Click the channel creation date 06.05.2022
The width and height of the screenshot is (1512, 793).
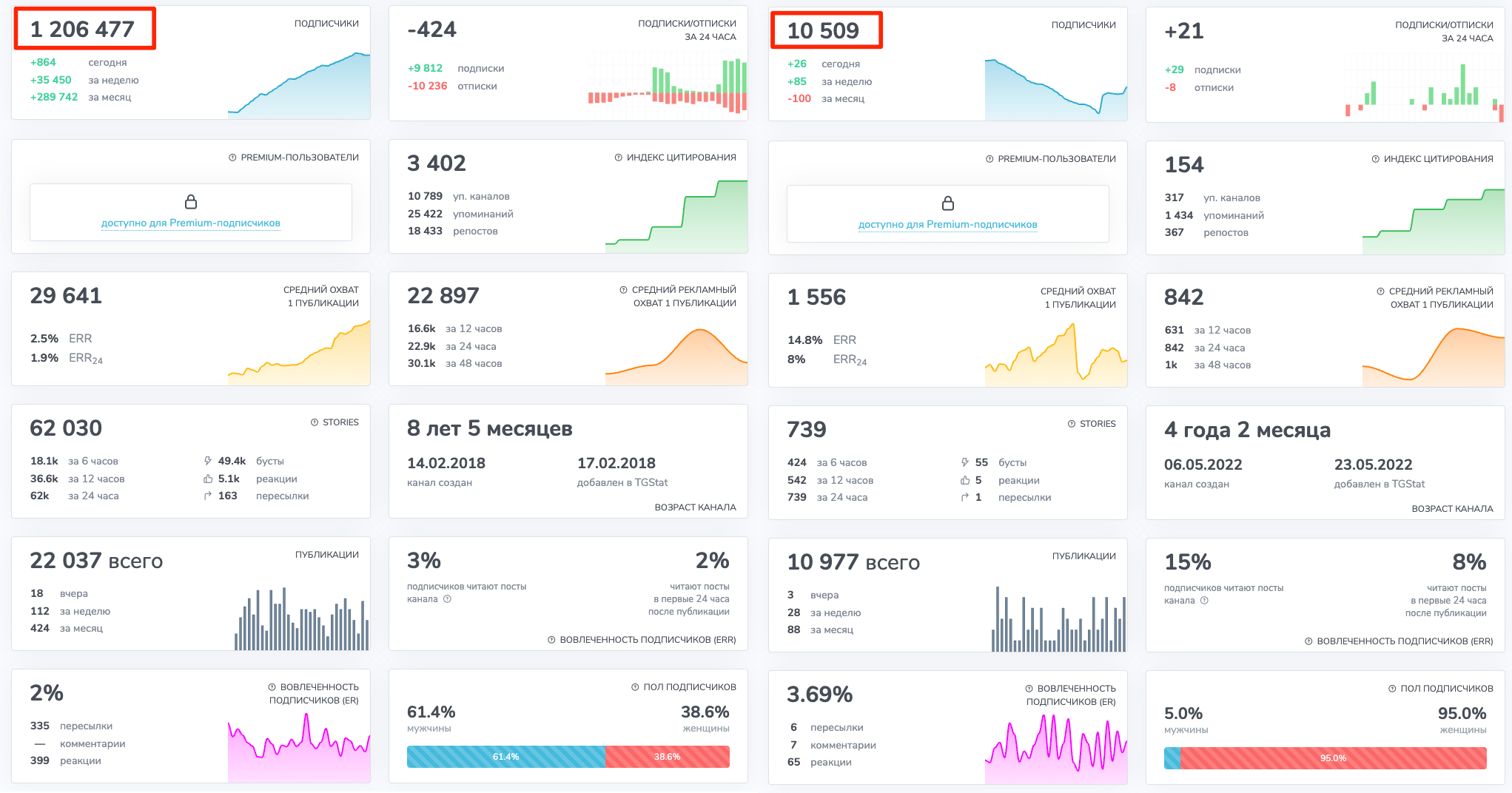(1203, 465)
